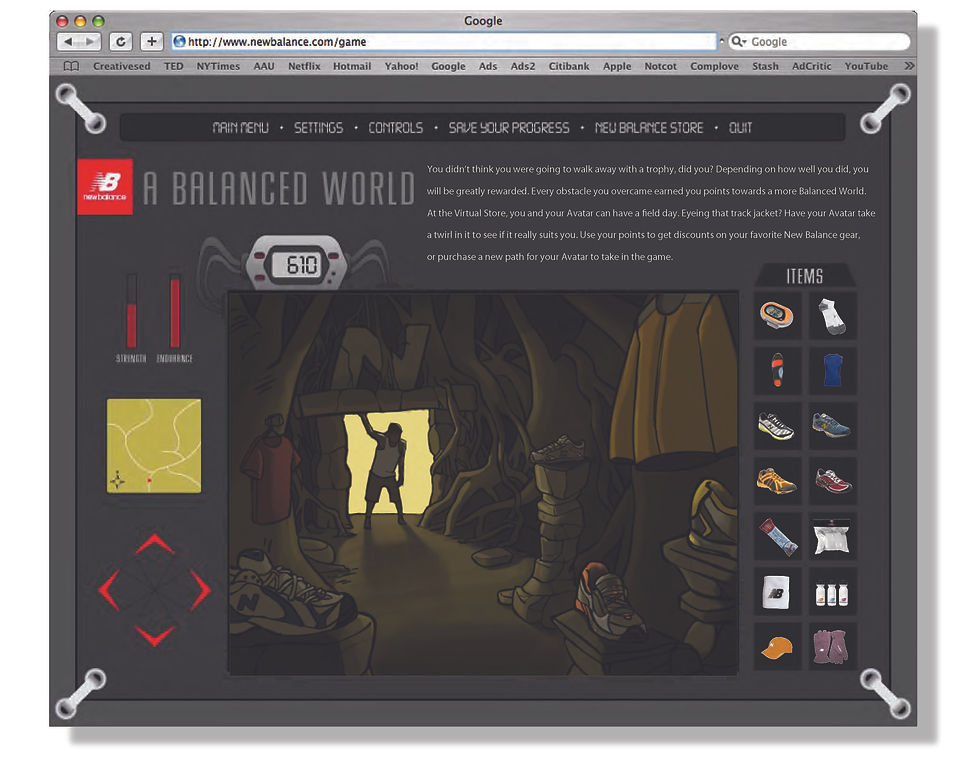
Task: Click the down arrow game control
Action: 154,636
